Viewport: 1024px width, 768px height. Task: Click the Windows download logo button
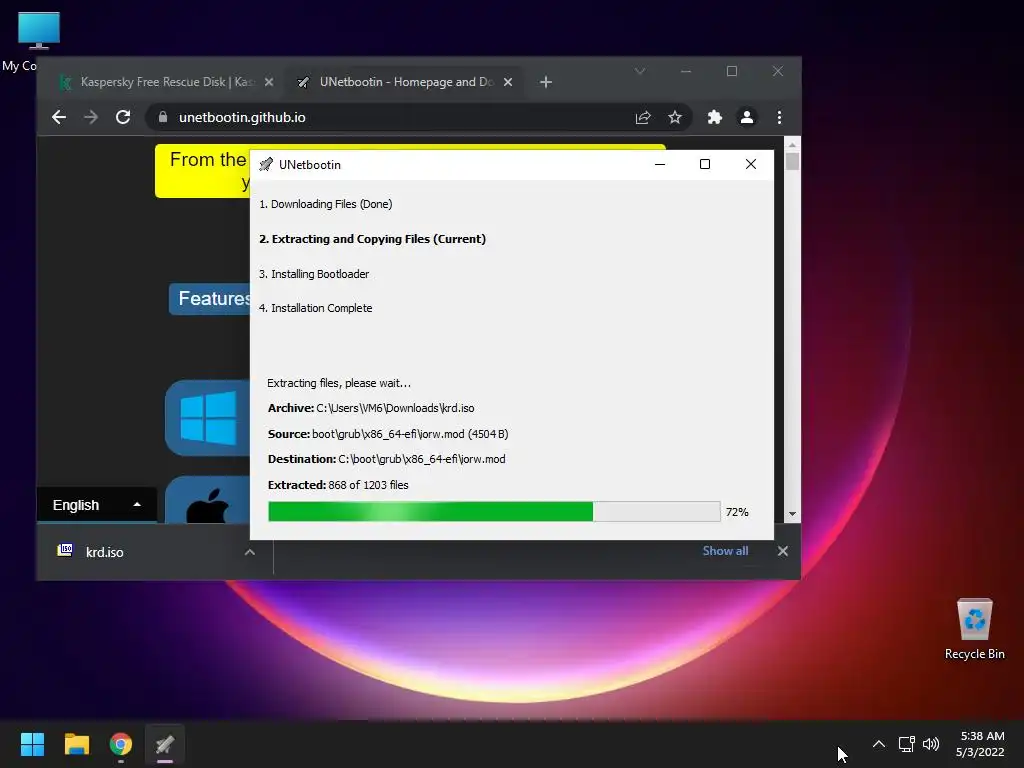click(x=208, y=418)
